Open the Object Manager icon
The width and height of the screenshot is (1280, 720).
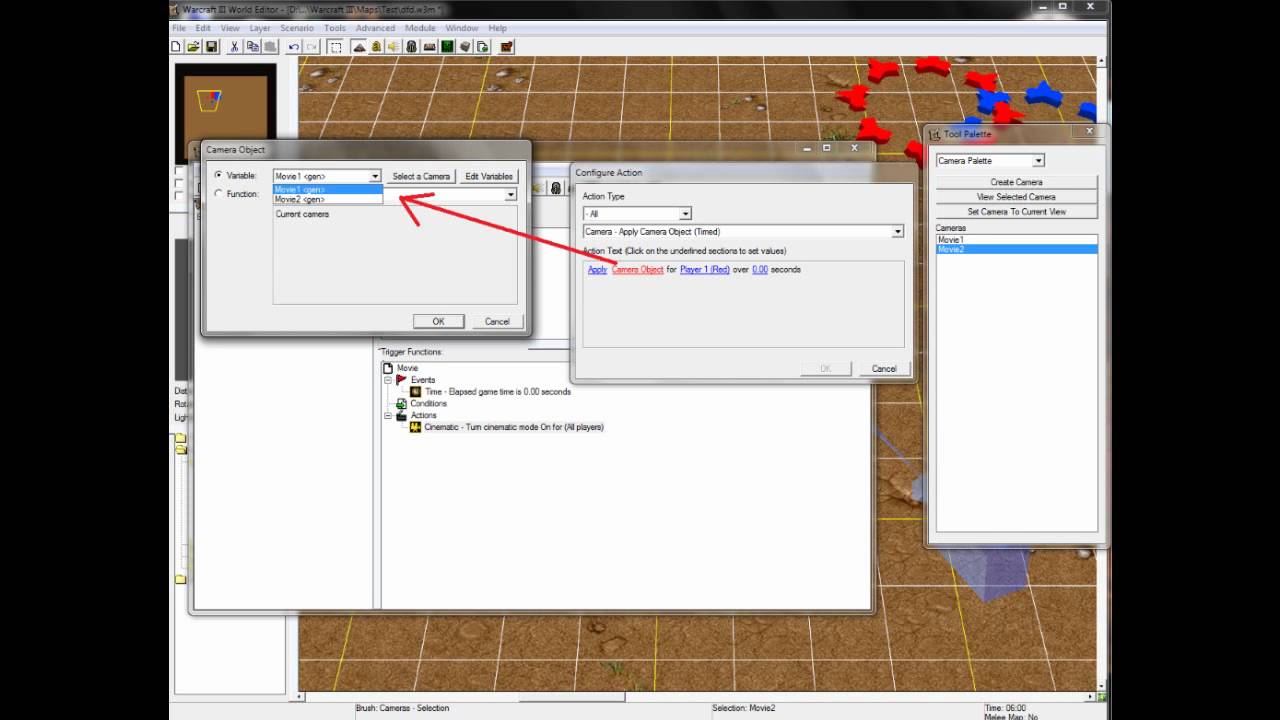click(464, 46)
